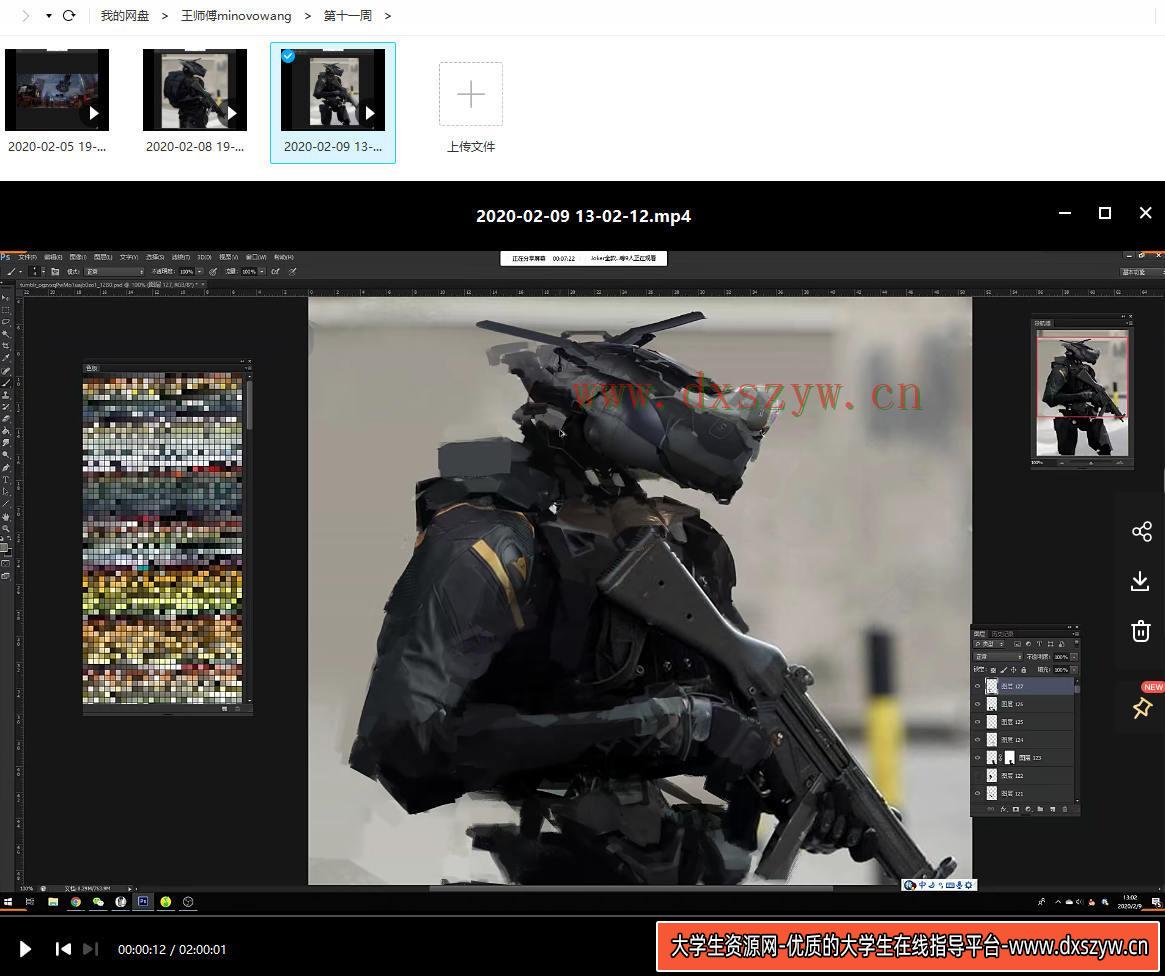Expand the brush flow 100% dropdown arrow

click(262, 272)
